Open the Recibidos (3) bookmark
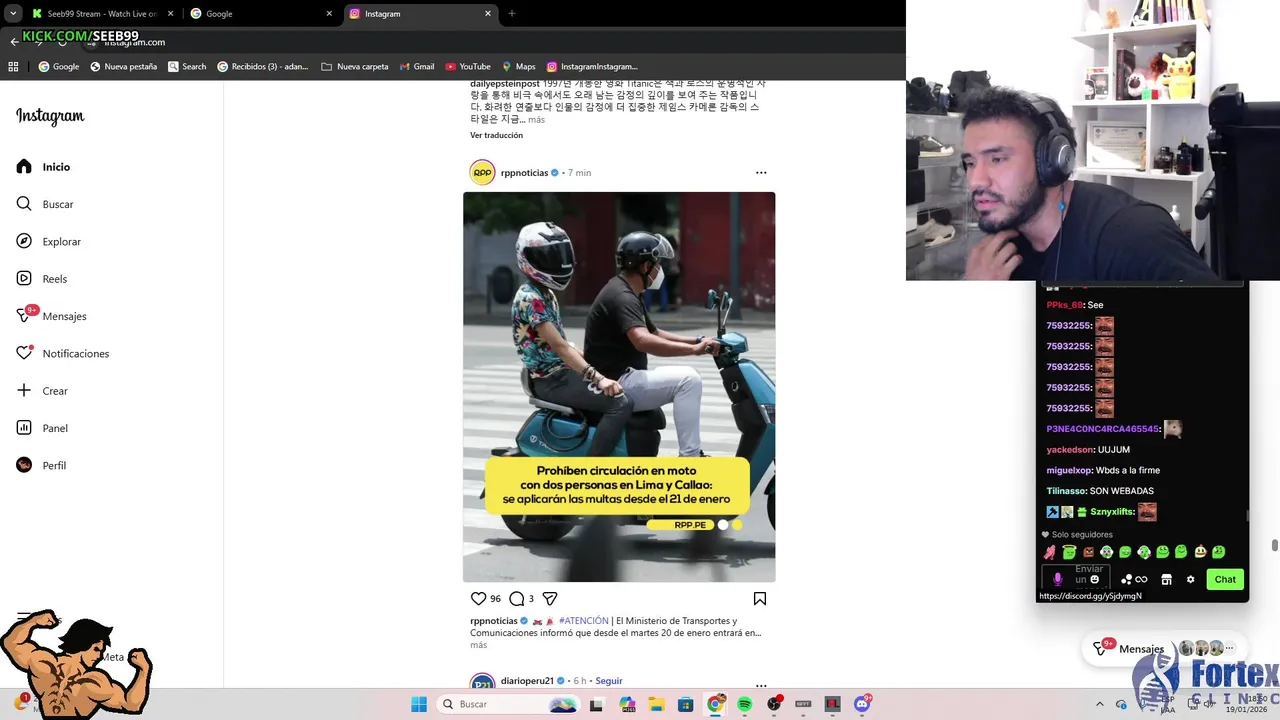Viewport: 1280px width, 720px height. [262, 67]
